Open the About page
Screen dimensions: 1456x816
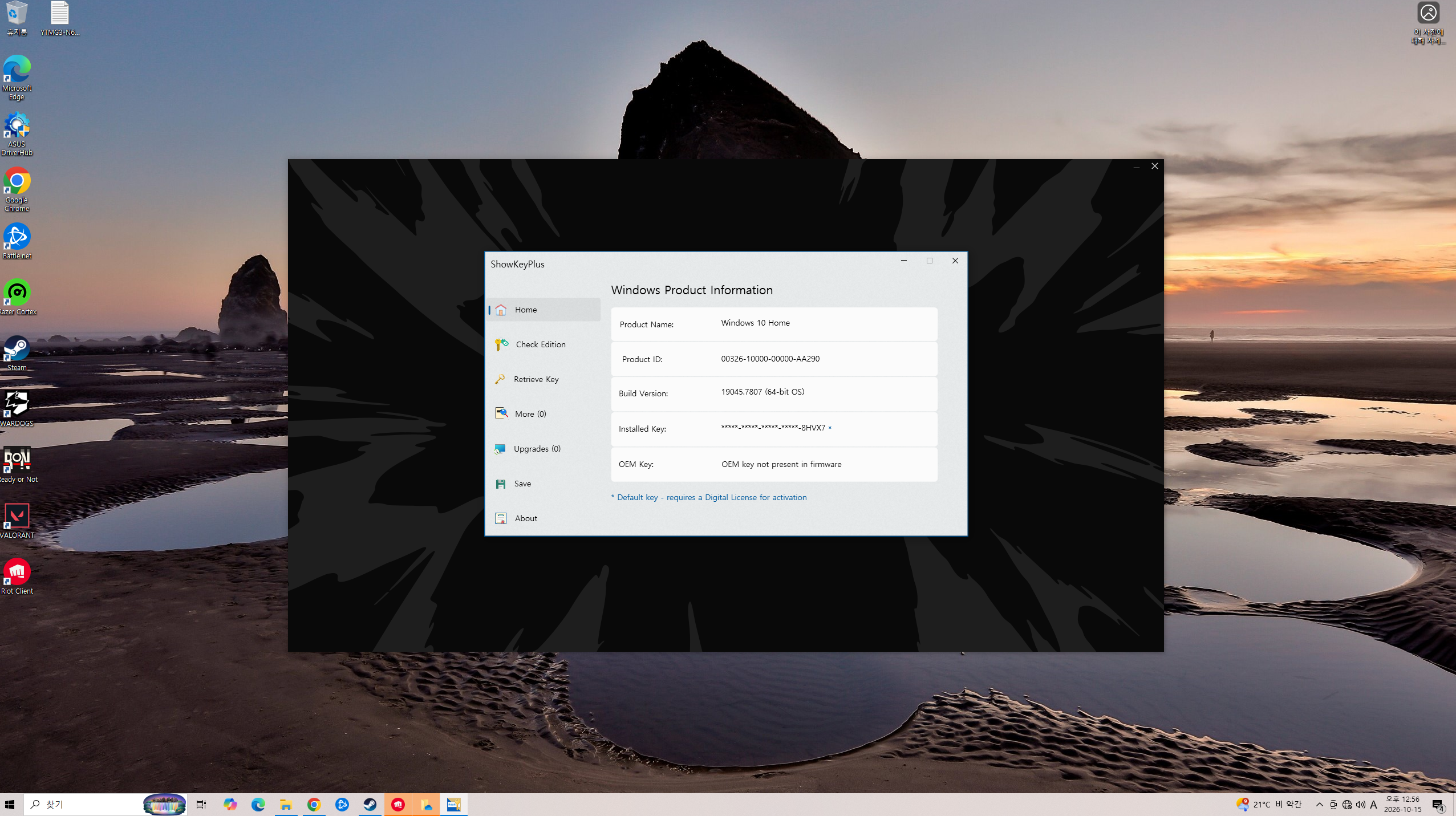pos(544,518)
